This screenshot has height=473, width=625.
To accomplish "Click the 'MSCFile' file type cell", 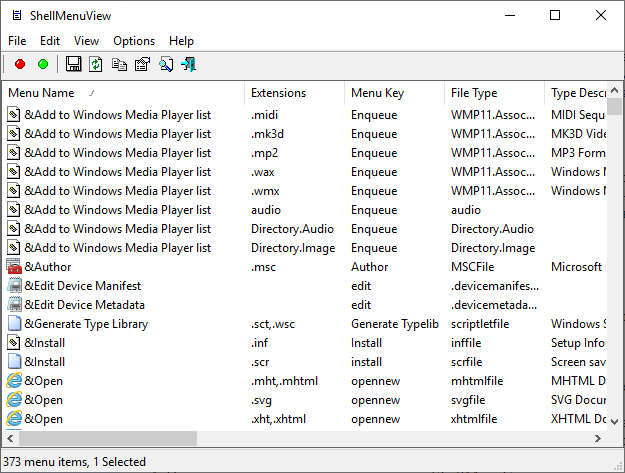I will (x=472, y=267).
